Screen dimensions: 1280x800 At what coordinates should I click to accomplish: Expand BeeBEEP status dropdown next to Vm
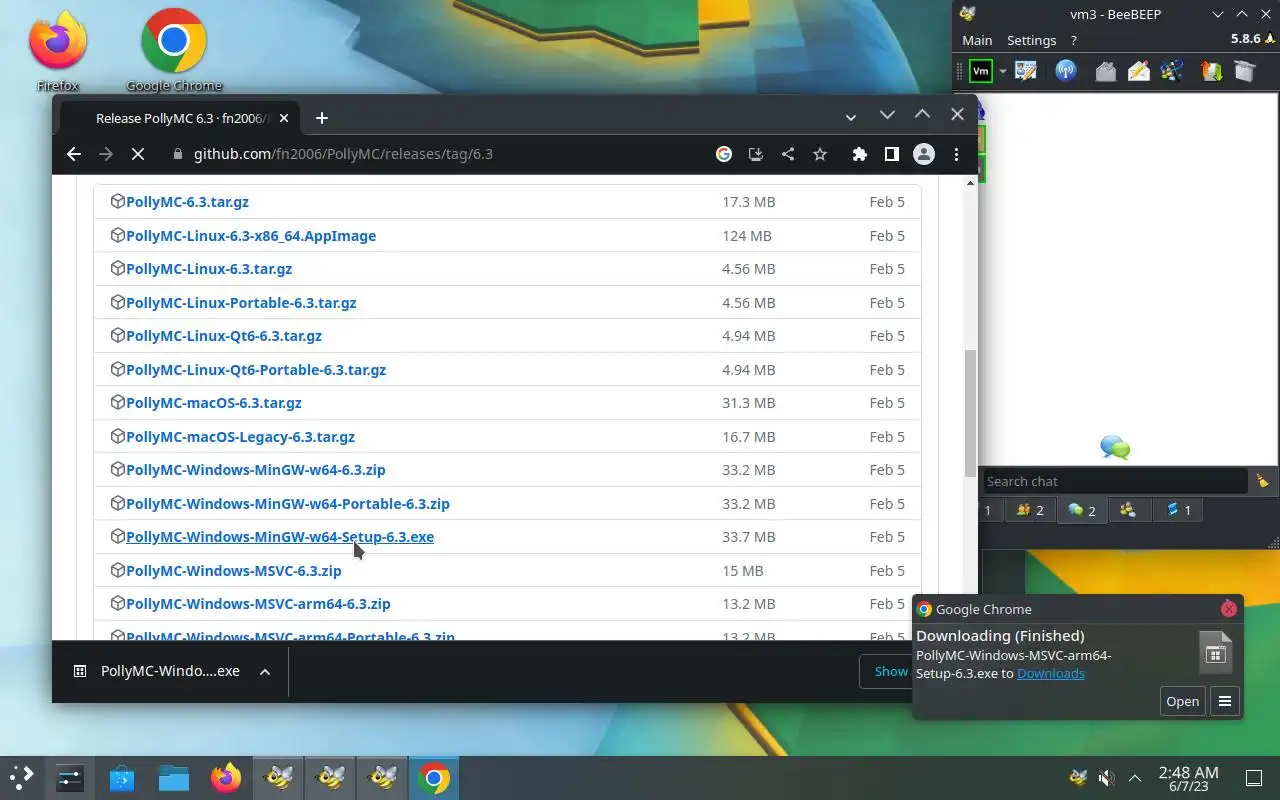tap(1002, 71)
